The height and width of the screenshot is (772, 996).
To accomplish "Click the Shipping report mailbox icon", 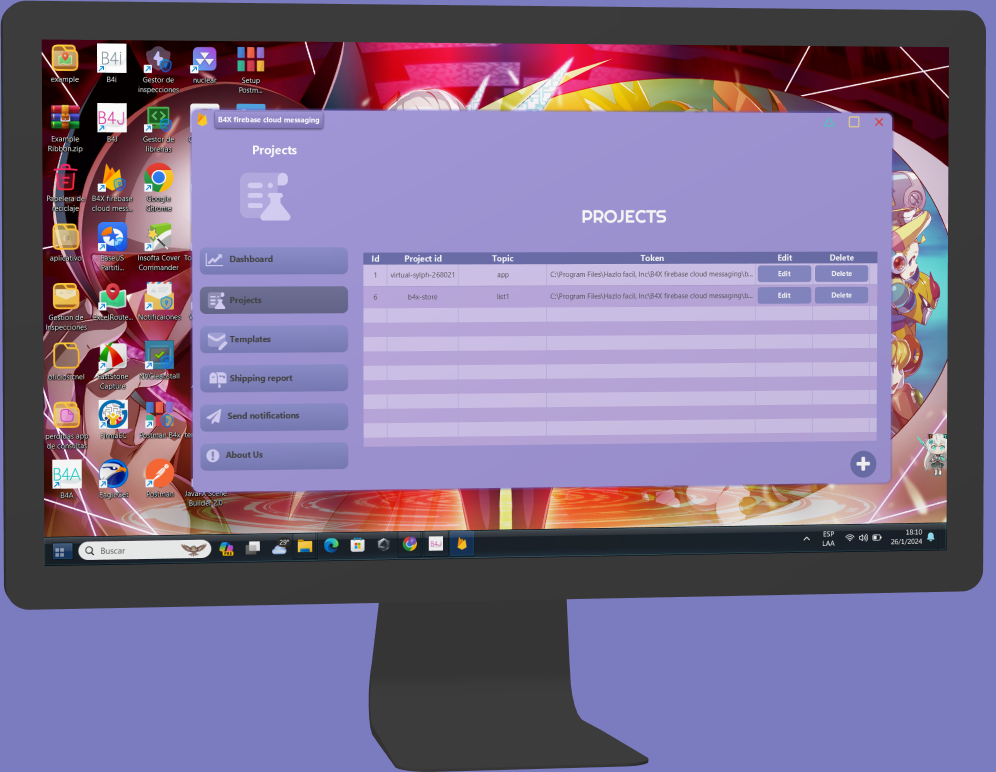I will (x=216, y=377).
